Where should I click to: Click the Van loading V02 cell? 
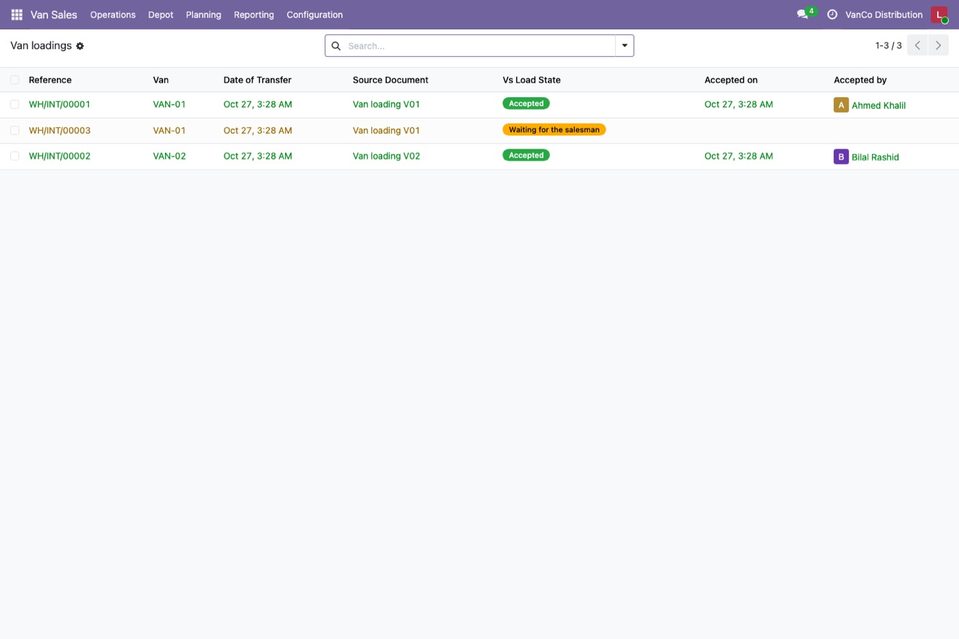click(387, 156)
